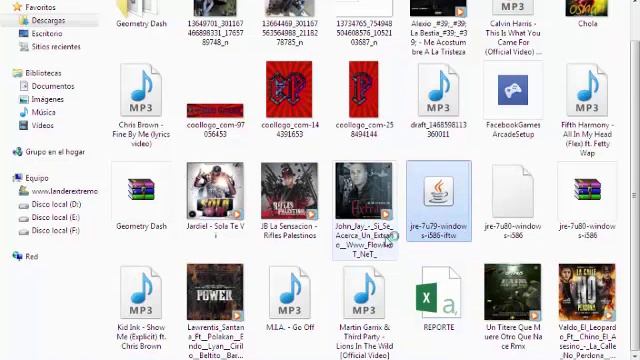Select the 13734765_754948 image file
Screen dimensions: 640x360
point(364,8)
